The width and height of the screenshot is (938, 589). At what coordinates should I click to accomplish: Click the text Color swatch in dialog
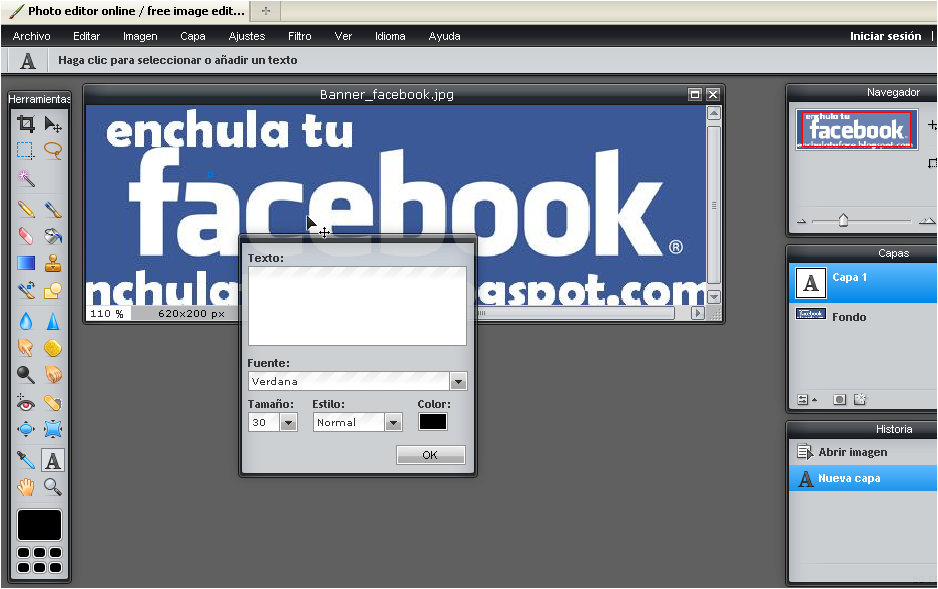tap(433, 422)
